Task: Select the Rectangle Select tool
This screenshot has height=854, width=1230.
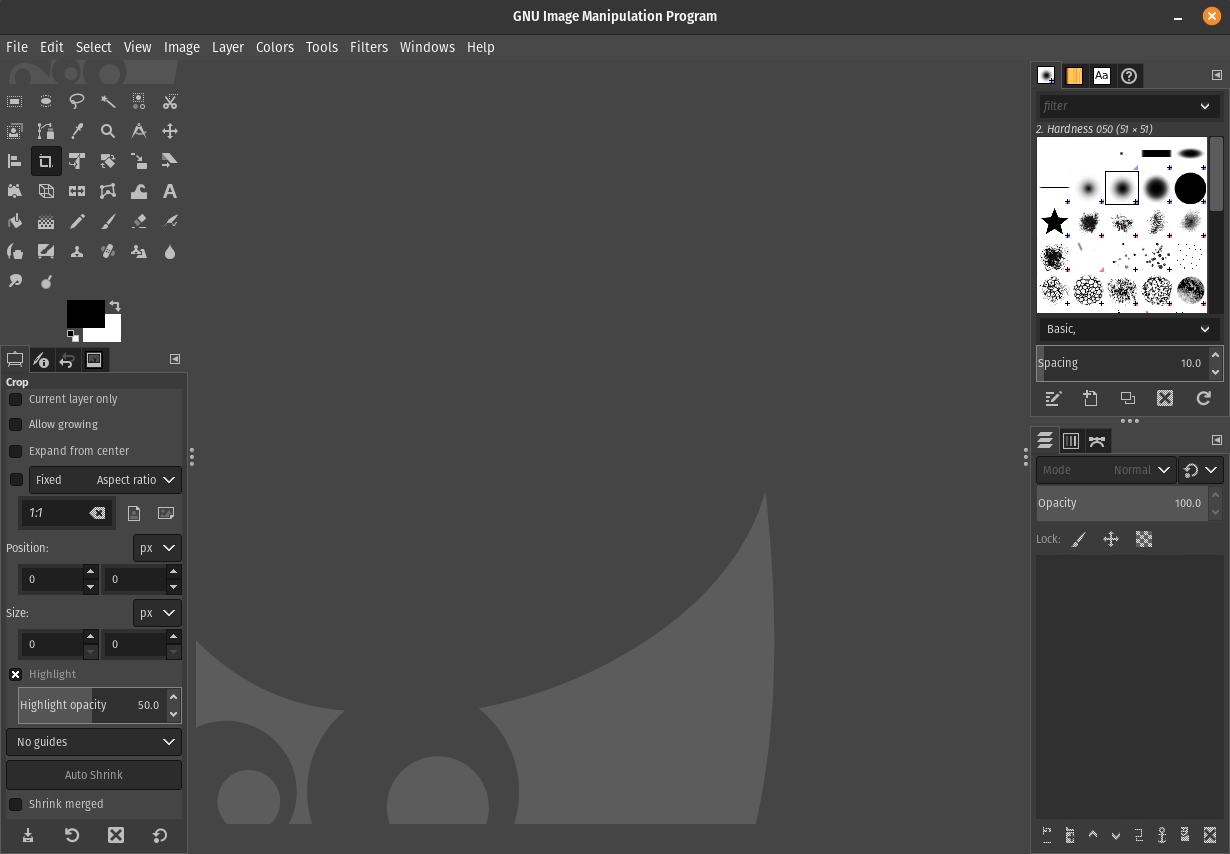Action: (x=15, y=101)
